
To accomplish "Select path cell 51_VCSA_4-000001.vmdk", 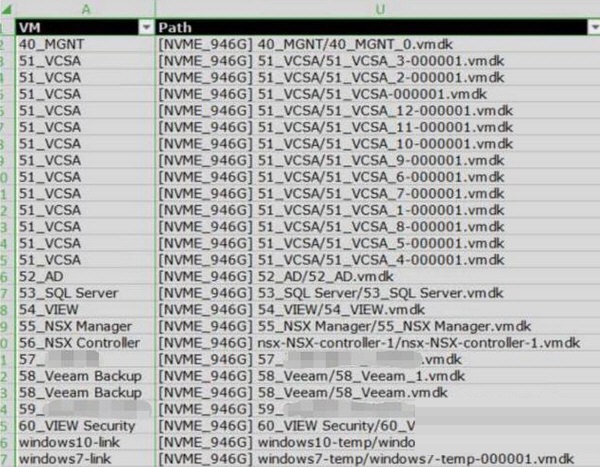I will (x=378, y=260).
